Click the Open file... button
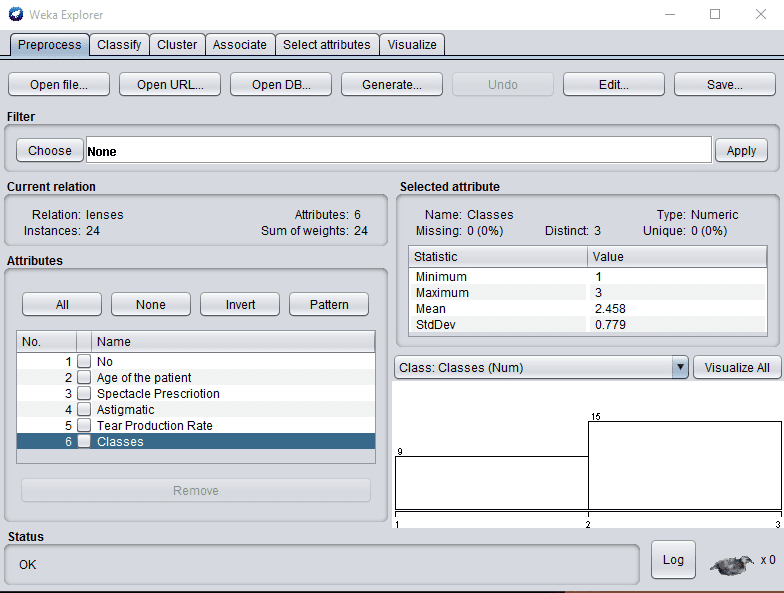 pyautogui.click(x=59, y=84)
